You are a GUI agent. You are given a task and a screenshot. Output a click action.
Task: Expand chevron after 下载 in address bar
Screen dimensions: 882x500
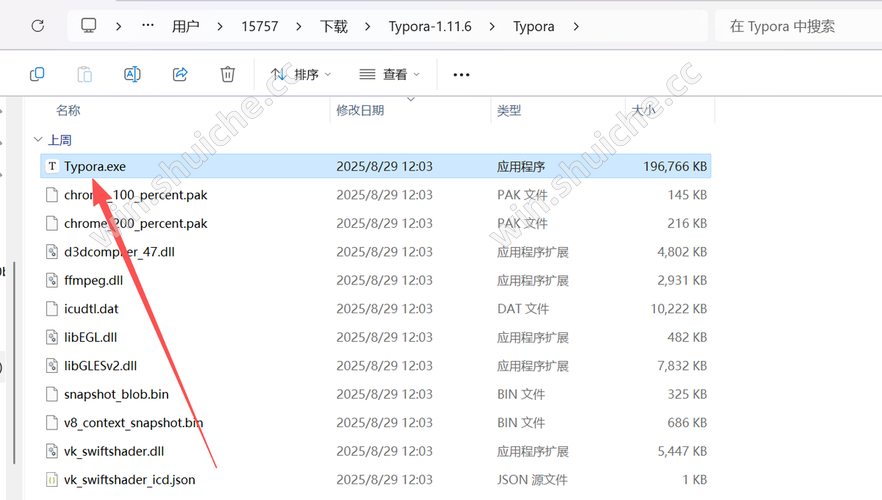click(x=367, y=26)
